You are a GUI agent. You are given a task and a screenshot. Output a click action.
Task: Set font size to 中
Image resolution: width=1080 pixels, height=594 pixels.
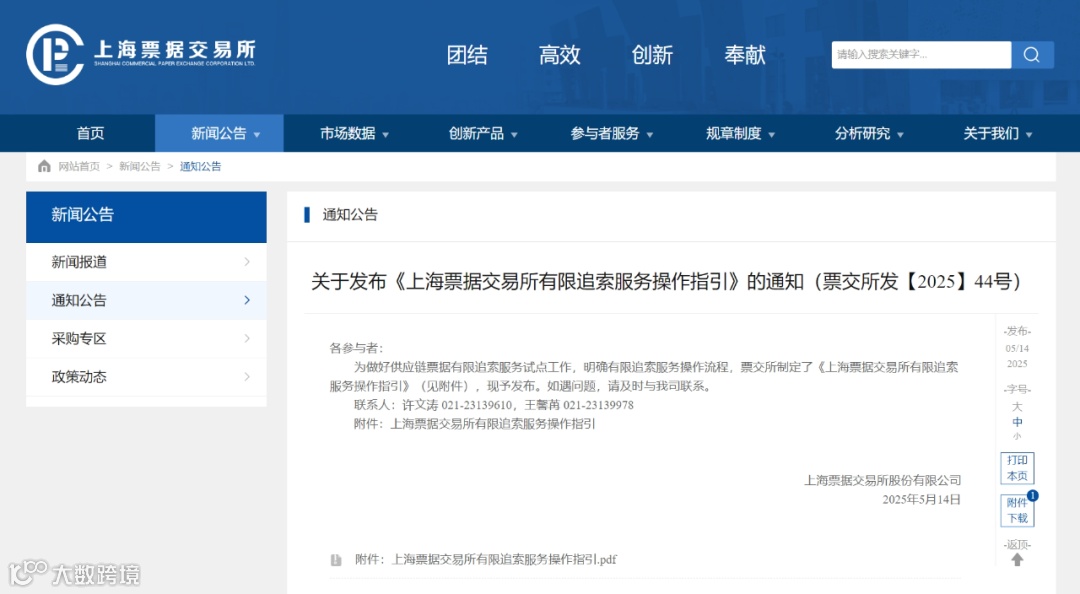(x=1017, y=422)
